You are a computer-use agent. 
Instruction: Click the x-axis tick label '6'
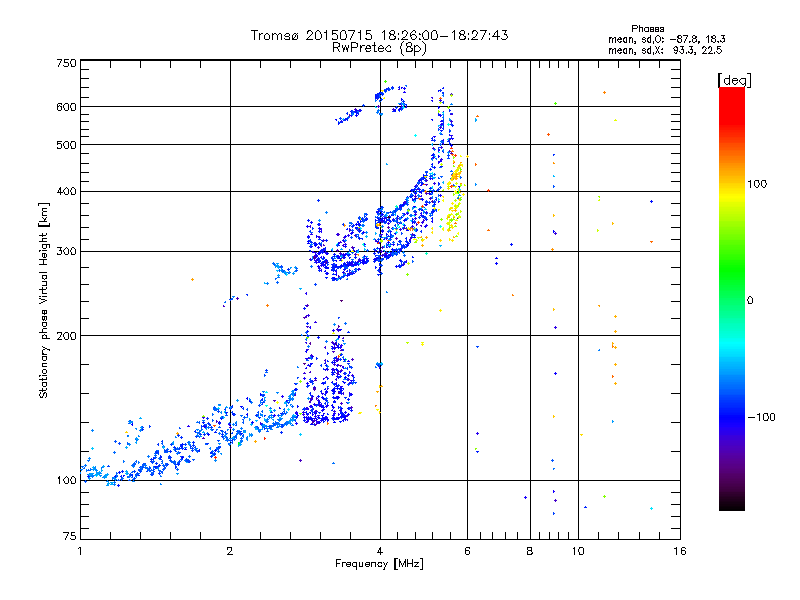pos(467,551)
